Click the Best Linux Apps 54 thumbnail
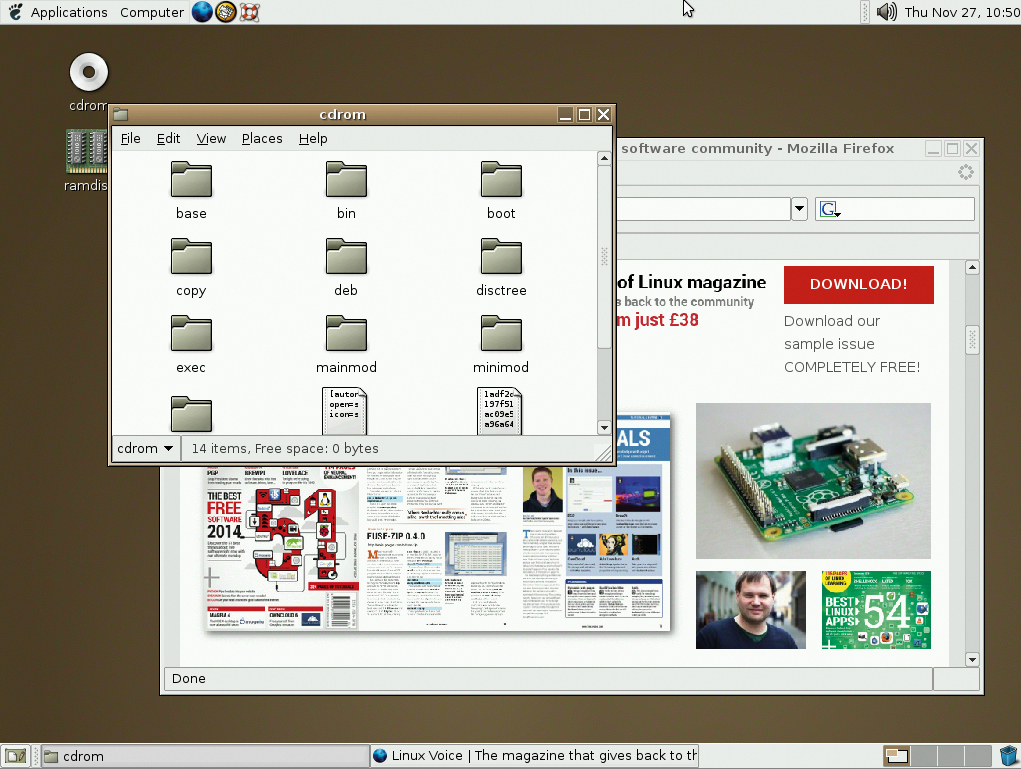This screenshot has height=769, width=1021. coord(876,610)
